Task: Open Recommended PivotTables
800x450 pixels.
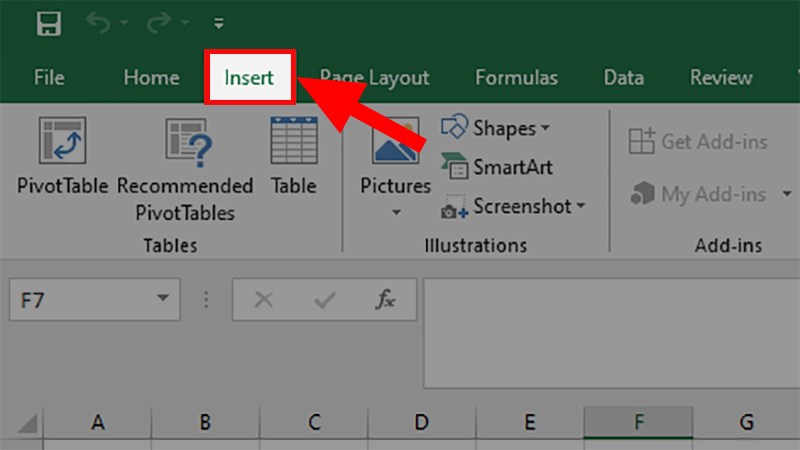Action: tap(185, 170)
